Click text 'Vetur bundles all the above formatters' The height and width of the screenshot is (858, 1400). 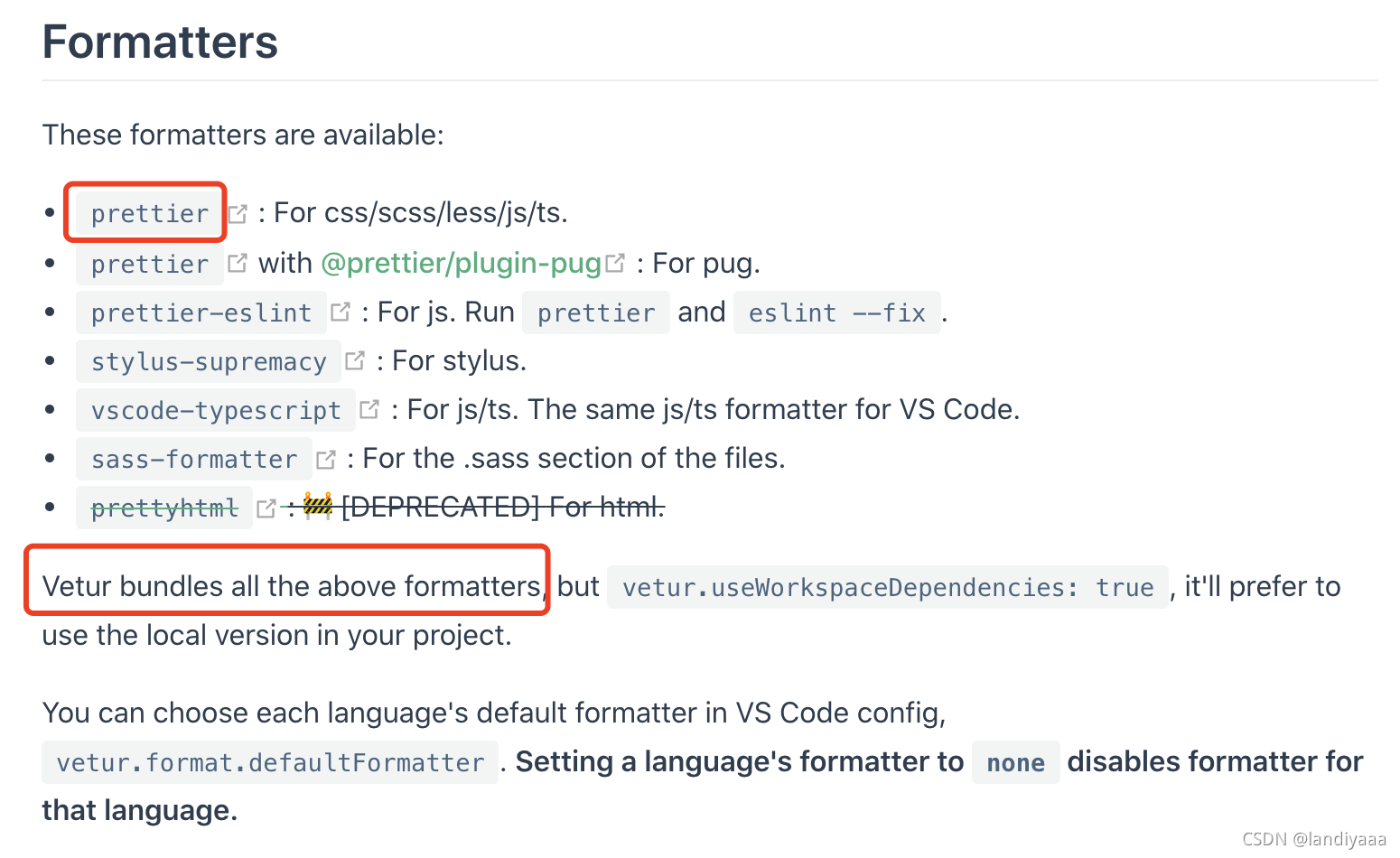coord(291,586)
